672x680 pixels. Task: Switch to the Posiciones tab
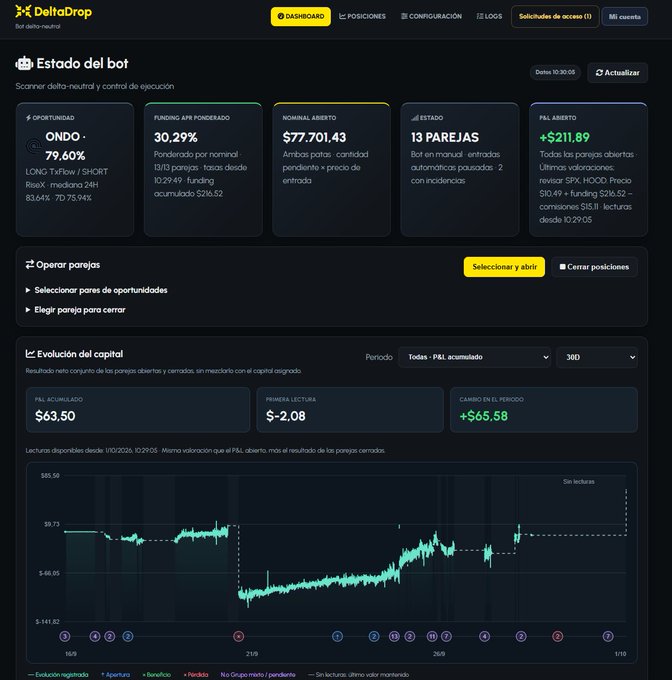(x=362, y=16)
